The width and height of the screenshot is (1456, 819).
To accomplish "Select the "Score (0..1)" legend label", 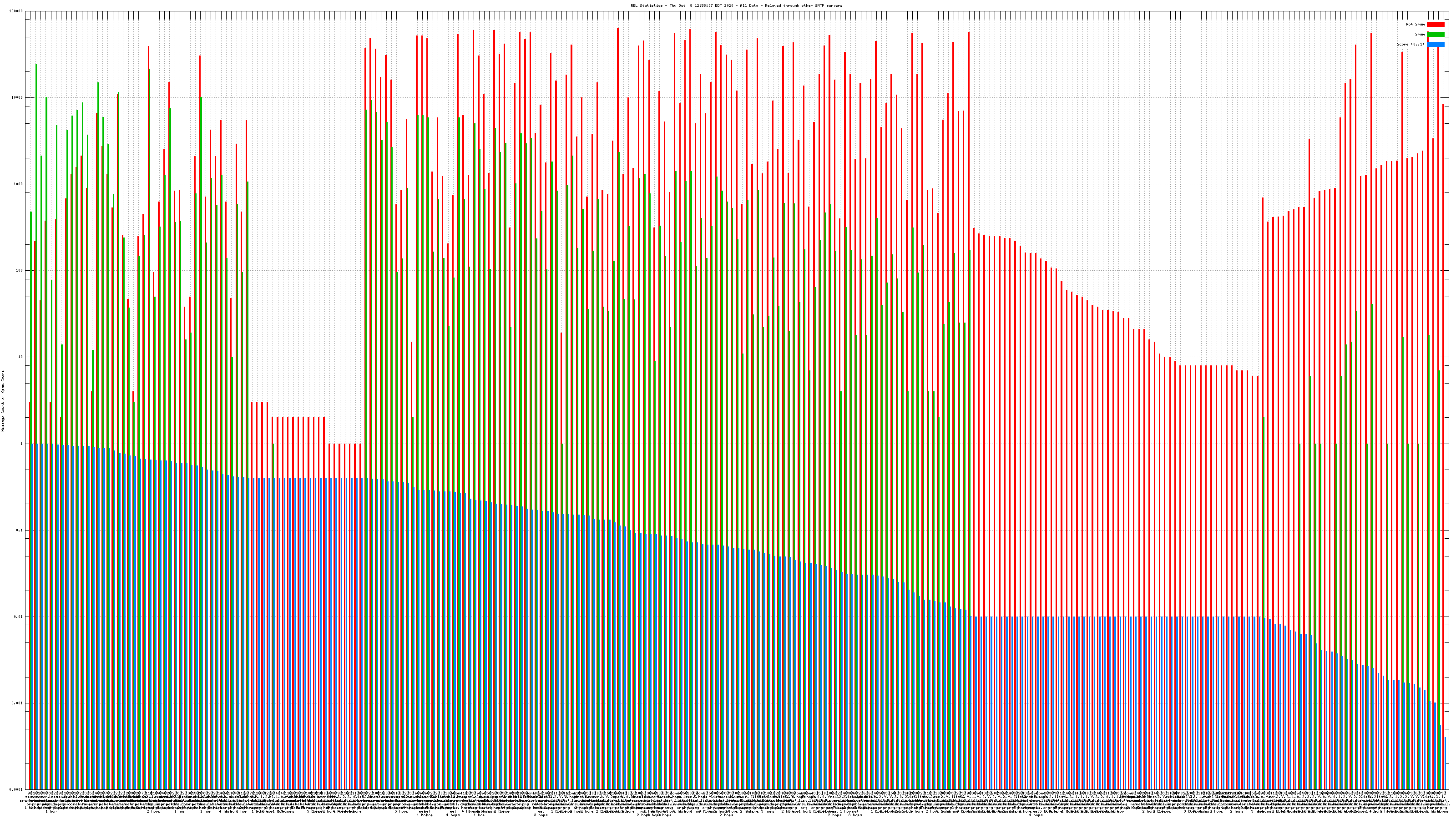I will pyautogui.click(x=1410, y=44).
